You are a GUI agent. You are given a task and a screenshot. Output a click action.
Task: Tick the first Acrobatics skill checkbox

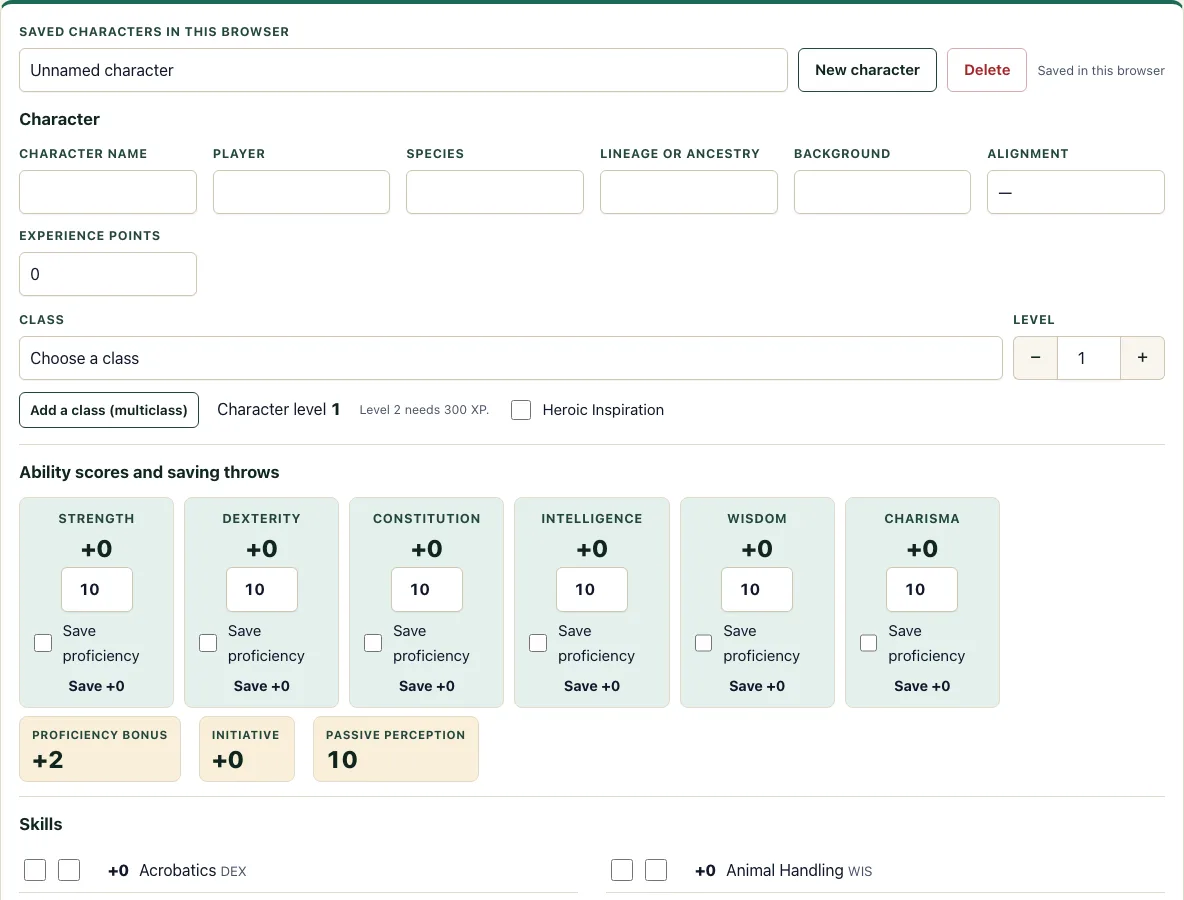[35, 870]
